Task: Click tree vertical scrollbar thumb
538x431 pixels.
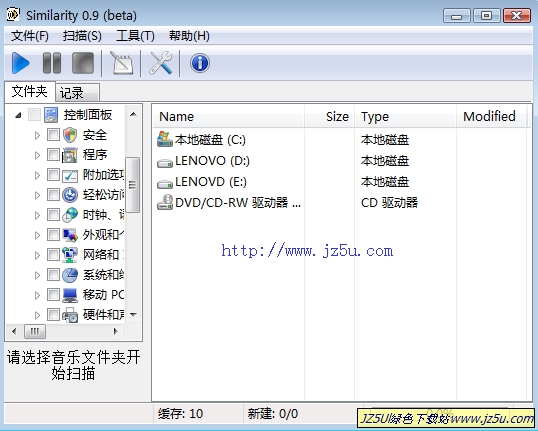Action: point(132,185)
